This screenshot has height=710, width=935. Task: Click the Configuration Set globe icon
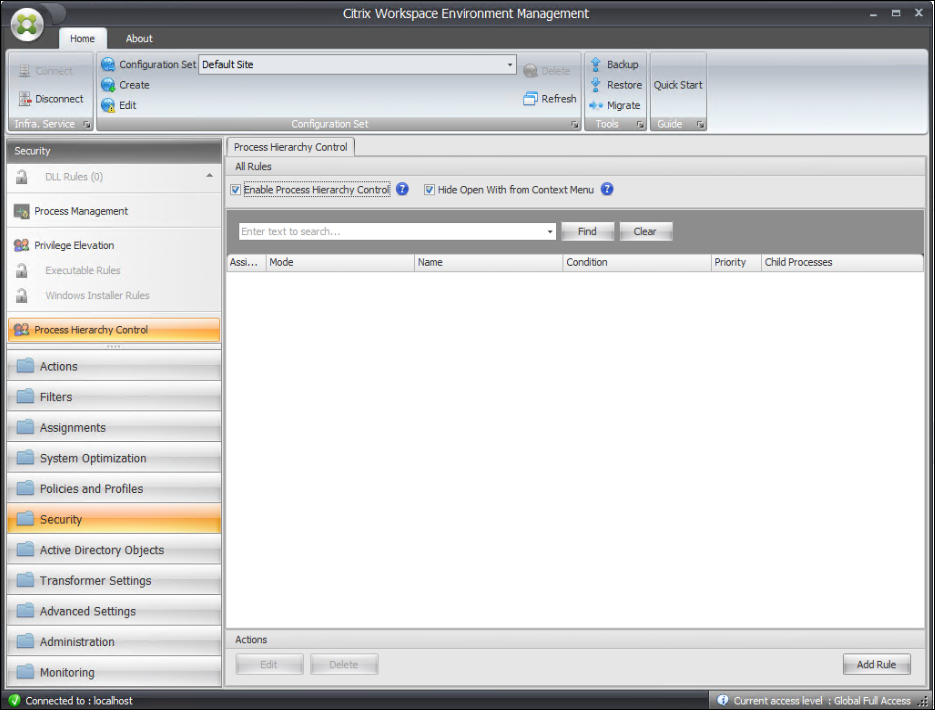click(108, 64)
